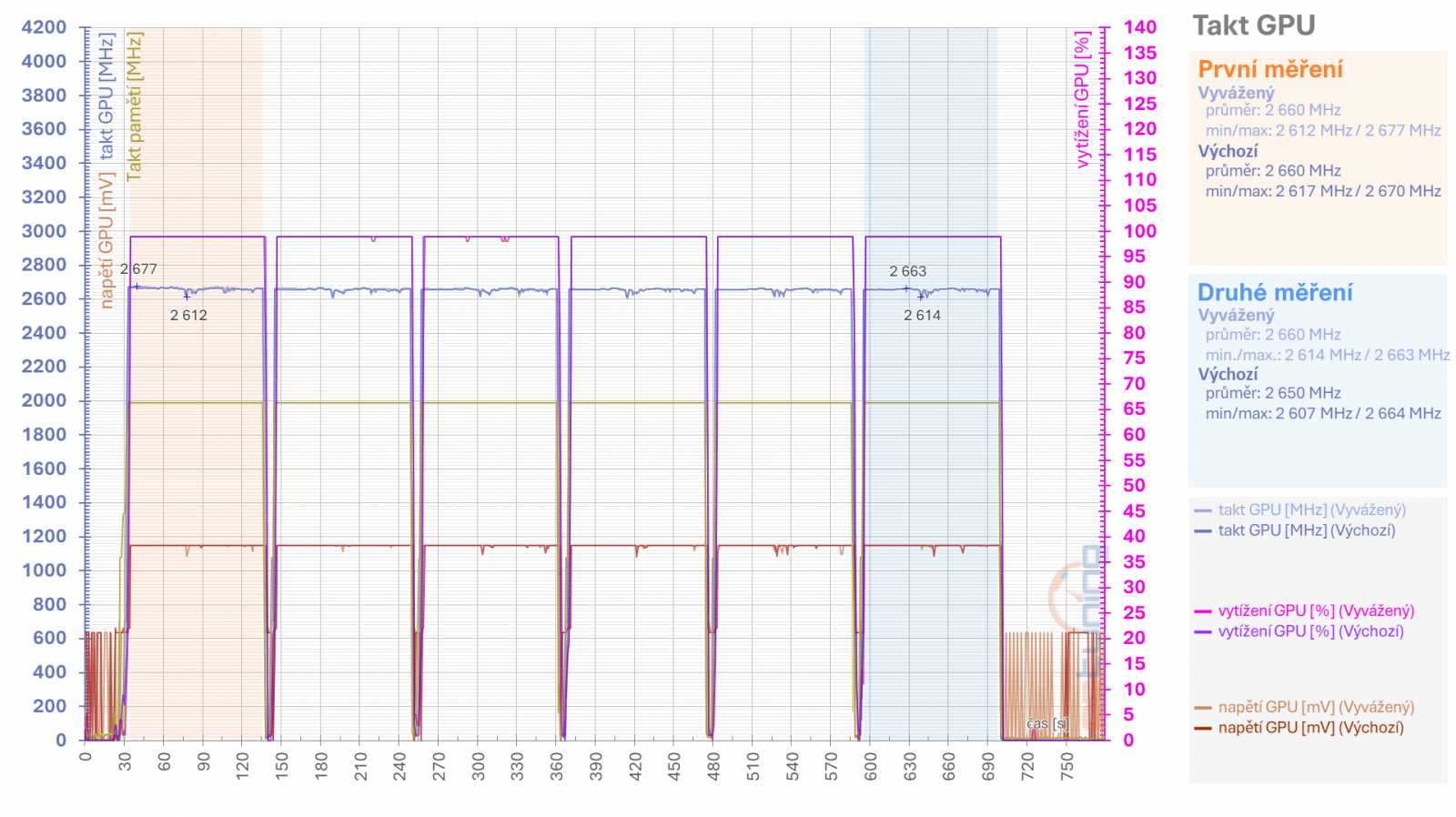Click '240' on the time axis
The image size is (1456, 817).
point(399,765)
